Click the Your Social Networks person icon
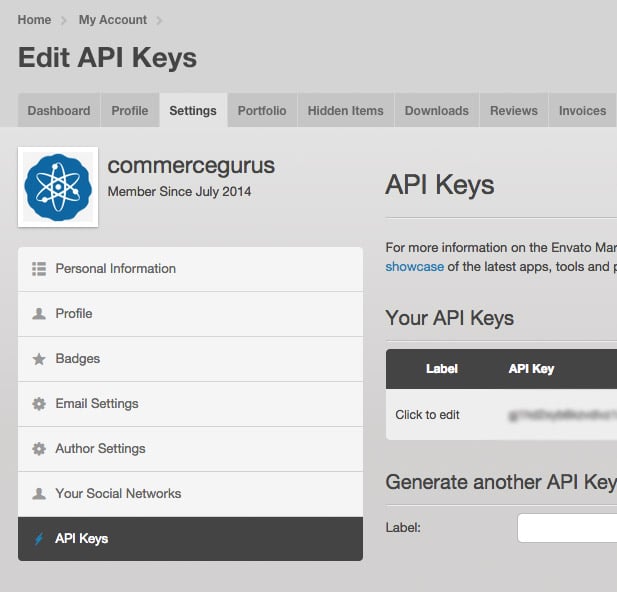Screen dimensions: 617x592 pyautogui.click(x=39, y=494)
